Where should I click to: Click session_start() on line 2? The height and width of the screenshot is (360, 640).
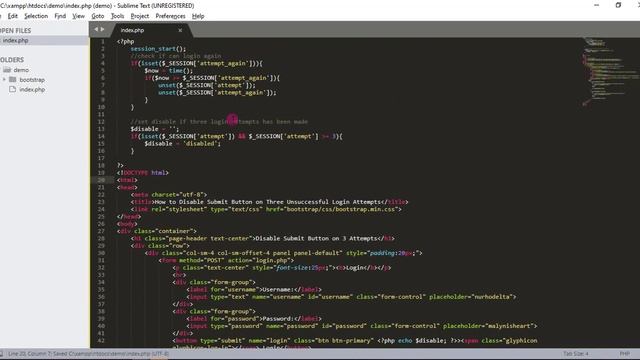point(158,49)
